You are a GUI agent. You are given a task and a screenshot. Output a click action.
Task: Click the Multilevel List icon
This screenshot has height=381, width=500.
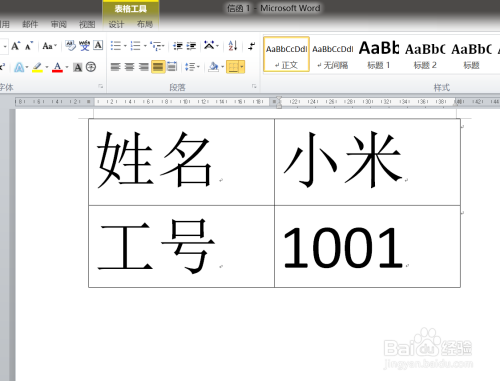(155, 46)
